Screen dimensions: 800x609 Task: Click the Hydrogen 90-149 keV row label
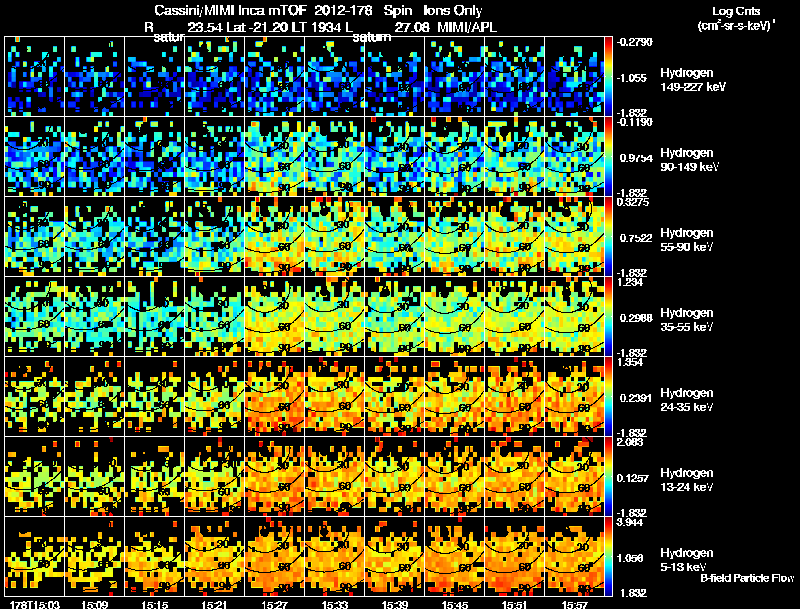click(690, 160)
